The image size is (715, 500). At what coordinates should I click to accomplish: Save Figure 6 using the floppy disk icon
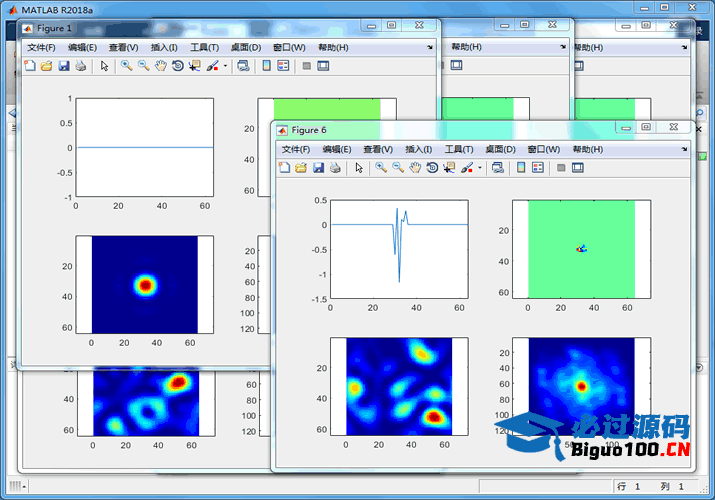318,168
